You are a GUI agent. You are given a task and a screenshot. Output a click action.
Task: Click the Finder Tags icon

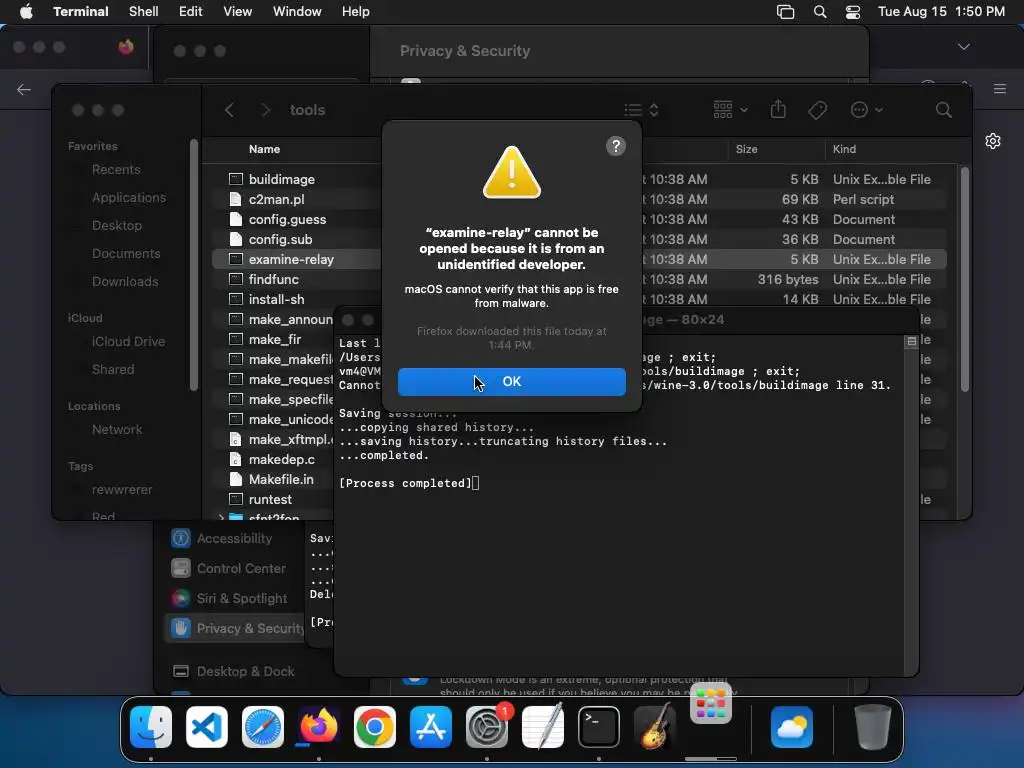(x=817, y=110)
